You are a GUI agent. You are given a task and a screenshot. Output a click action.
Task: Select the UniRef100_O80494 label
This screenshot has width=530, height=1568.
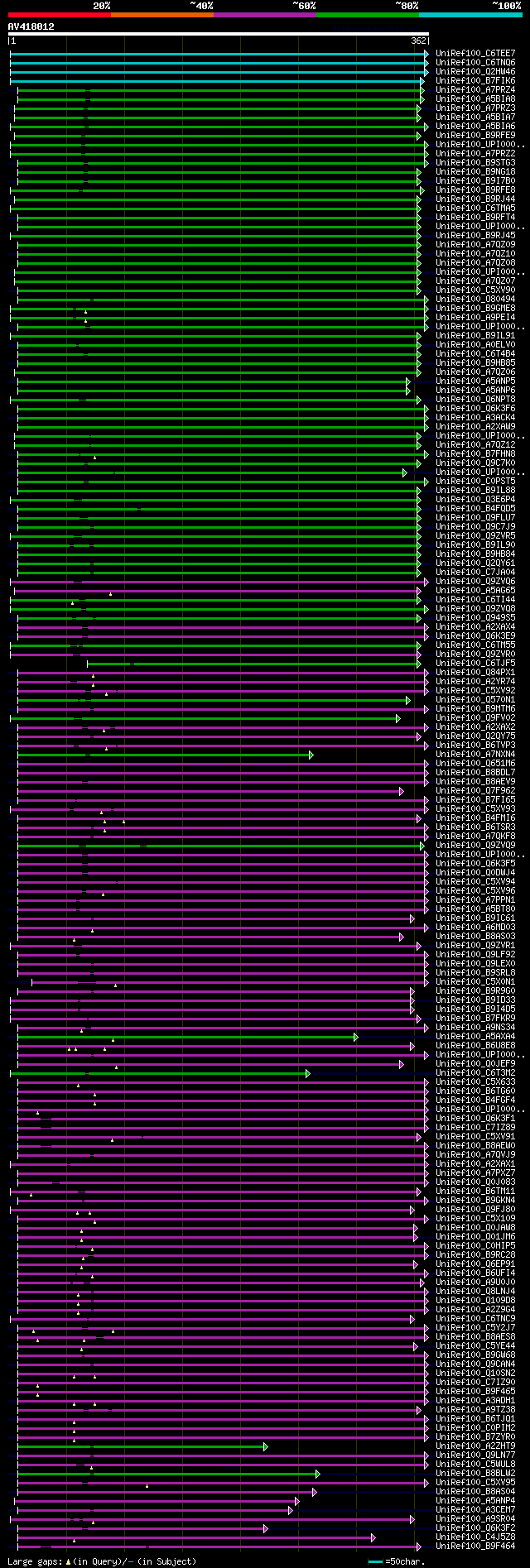[475, 300]
